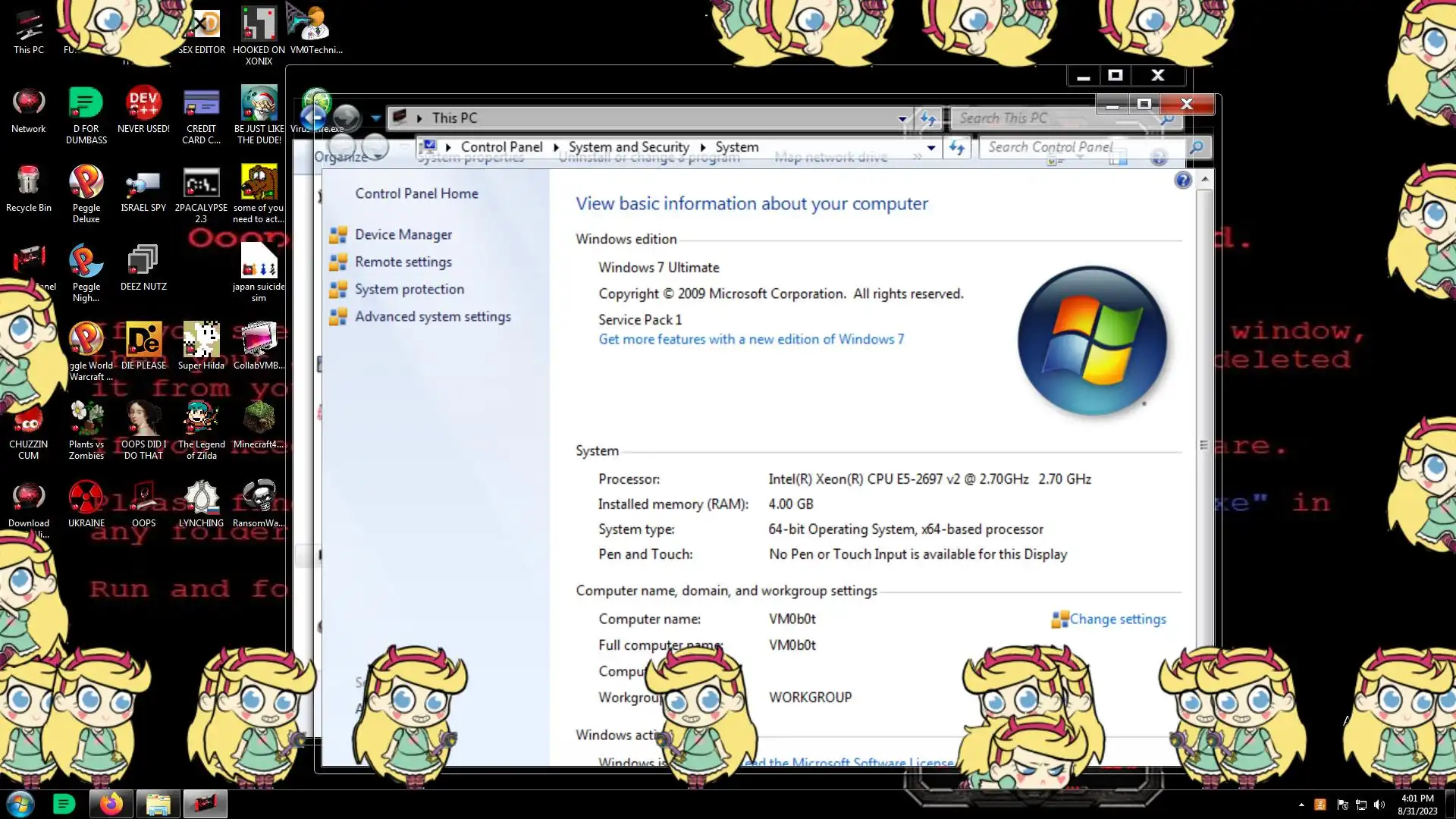
Task: Open the Recycle Bin desktop icon
Action: click(x=28, y=184)
